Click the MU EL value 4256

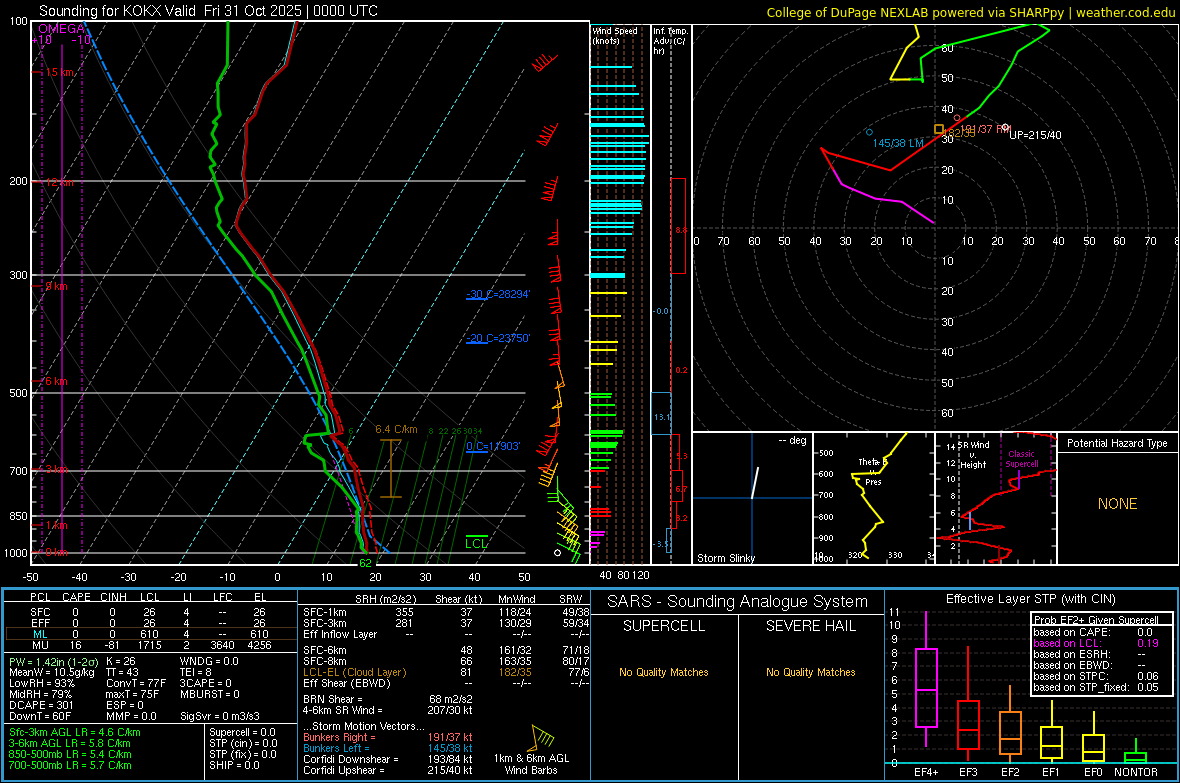coord(259,645)
